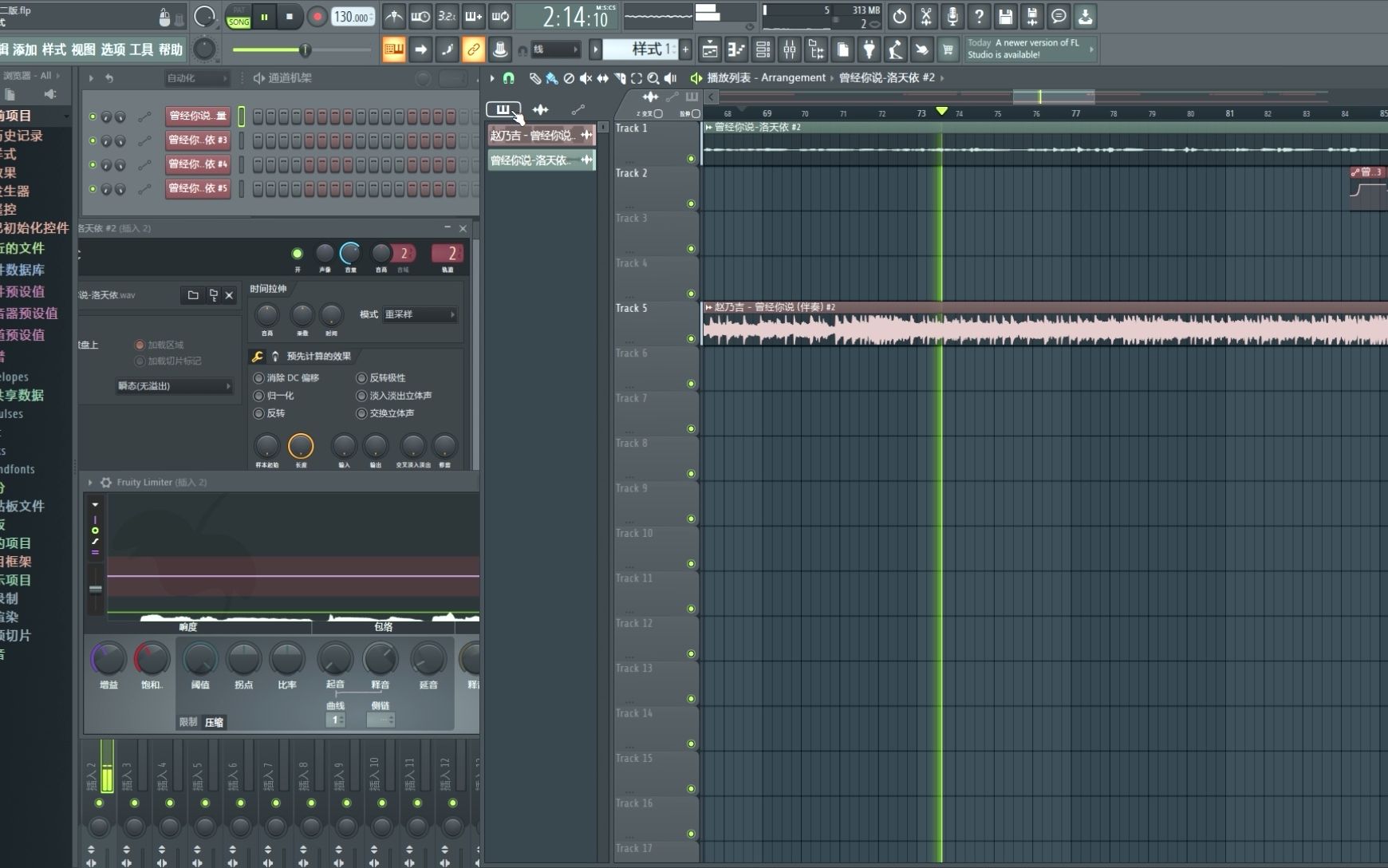This screenshot has width=1388, height=868.
Task: Open the 线 snap dropdown
Action: pyautogui.click(x=555, y=49)
